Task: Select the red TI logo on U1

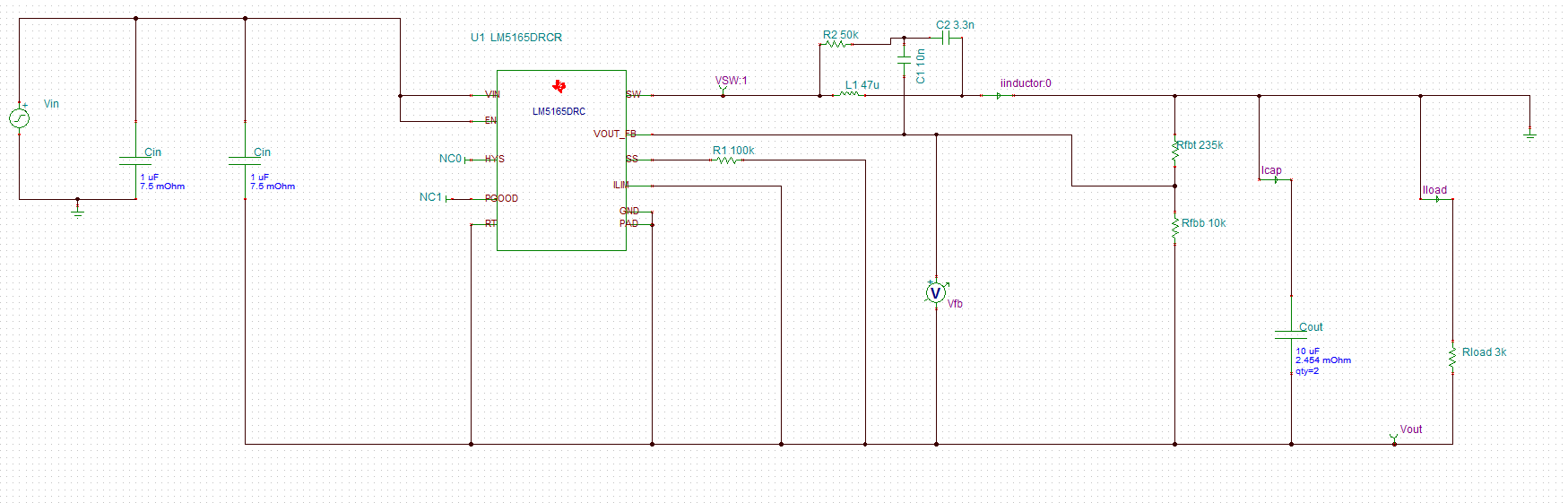Action: pos(559,86)
